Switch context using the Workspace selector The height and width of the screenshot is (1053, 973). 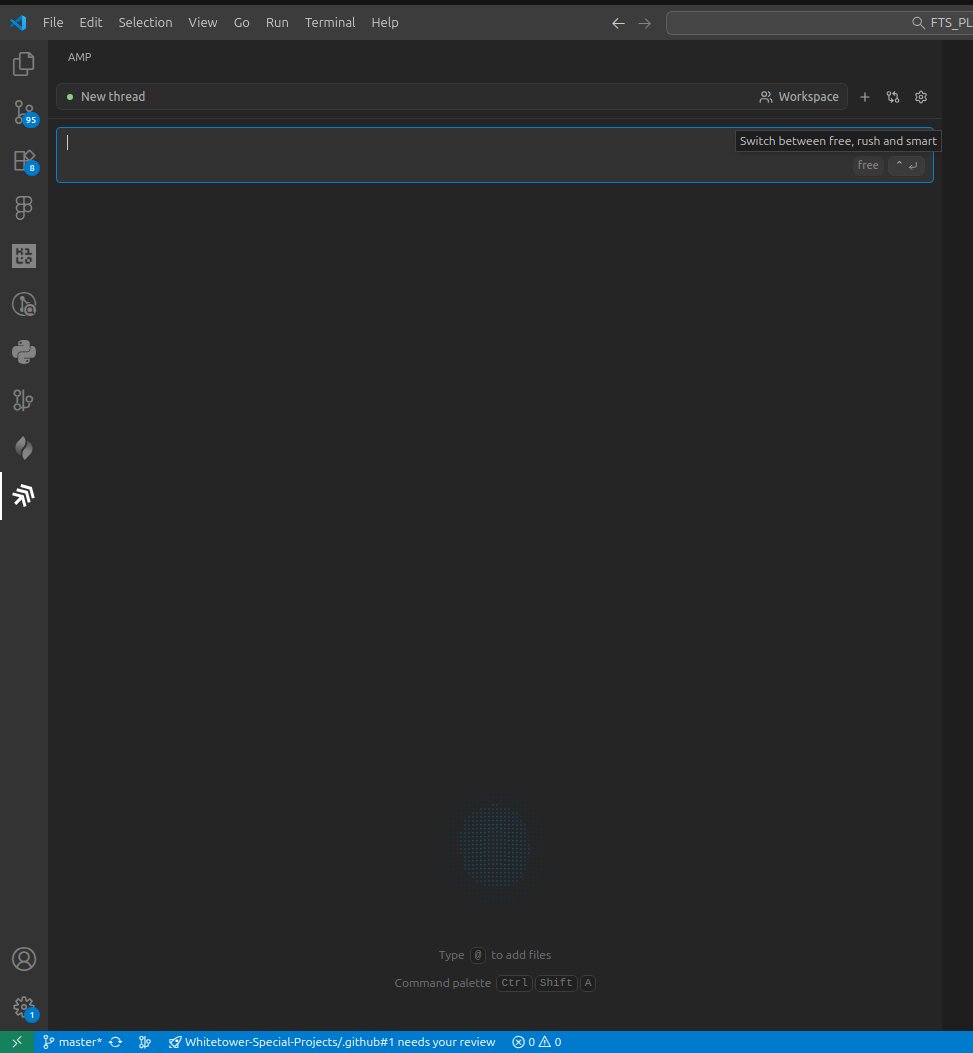(799, 96)
